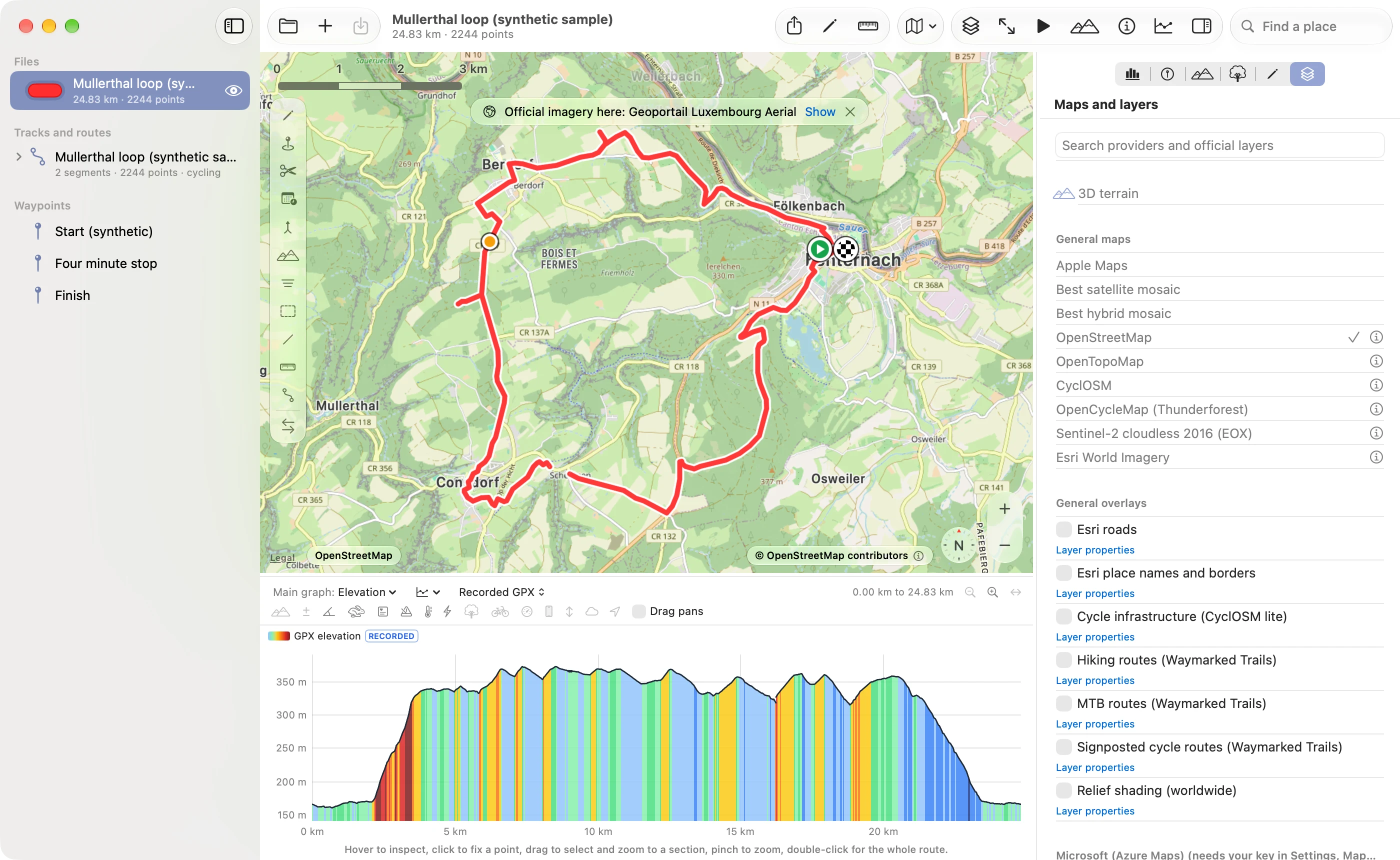The image size is (1400, 860).
Task: Start route playback with the play button
Action: [x=1042, y=26]
